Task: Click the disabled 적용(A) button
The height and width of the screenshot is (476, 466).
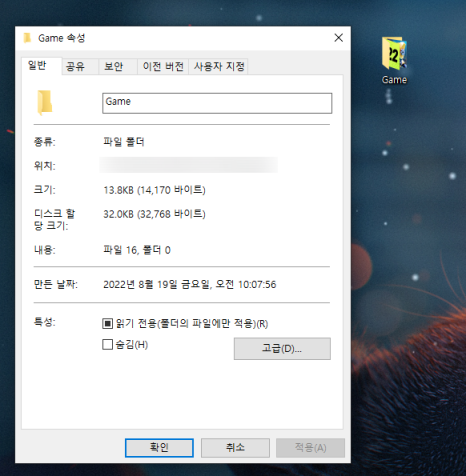Action: pyautogui.click(x=310, y=447)
